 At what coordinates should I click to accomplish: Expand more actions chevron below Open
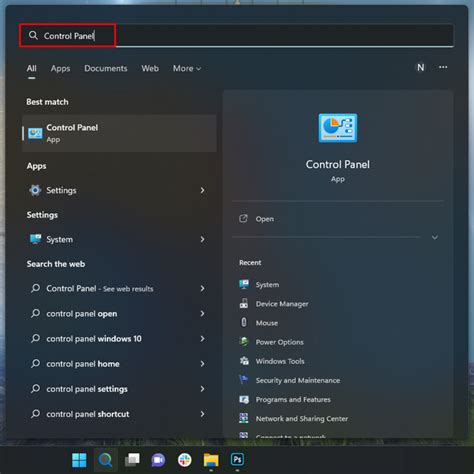(x=435, y=237)
